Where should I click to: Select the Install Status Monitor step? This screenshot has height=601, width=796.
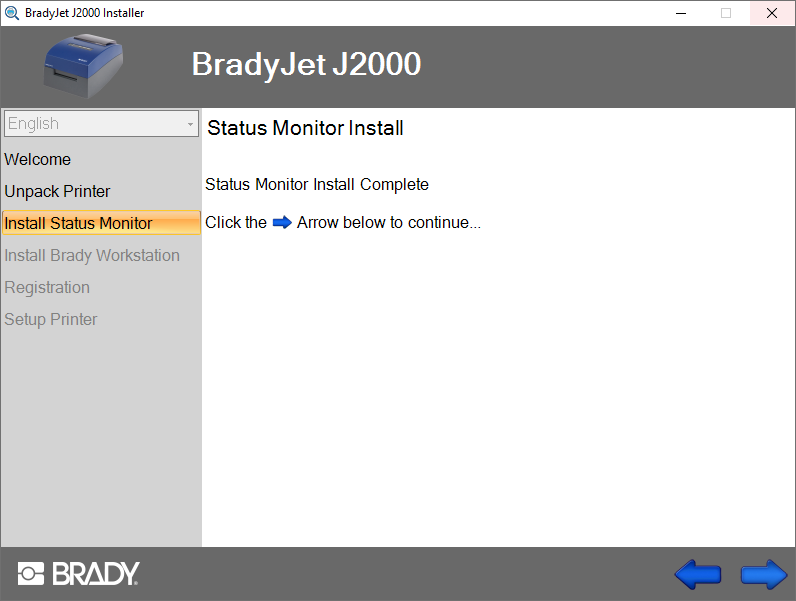(102, 223)
